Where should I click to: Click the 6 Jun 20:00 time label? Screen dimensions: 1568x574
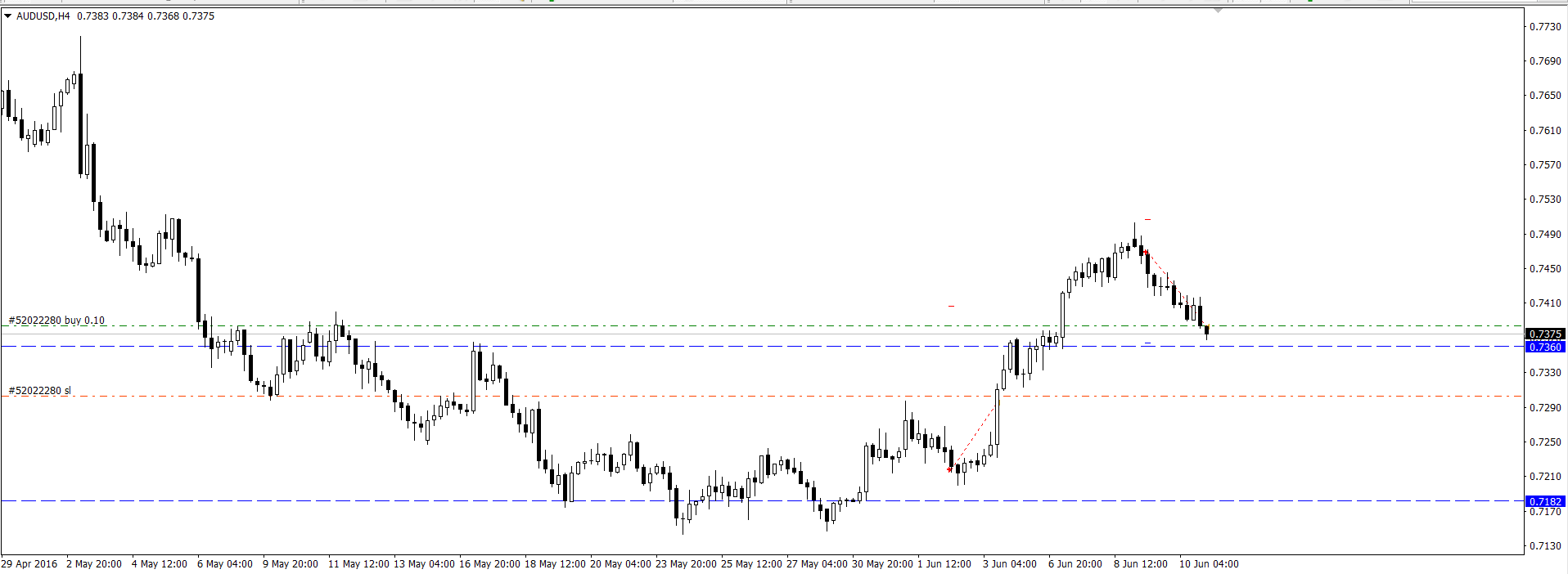pyautogui.click(x=1075, y=563)
